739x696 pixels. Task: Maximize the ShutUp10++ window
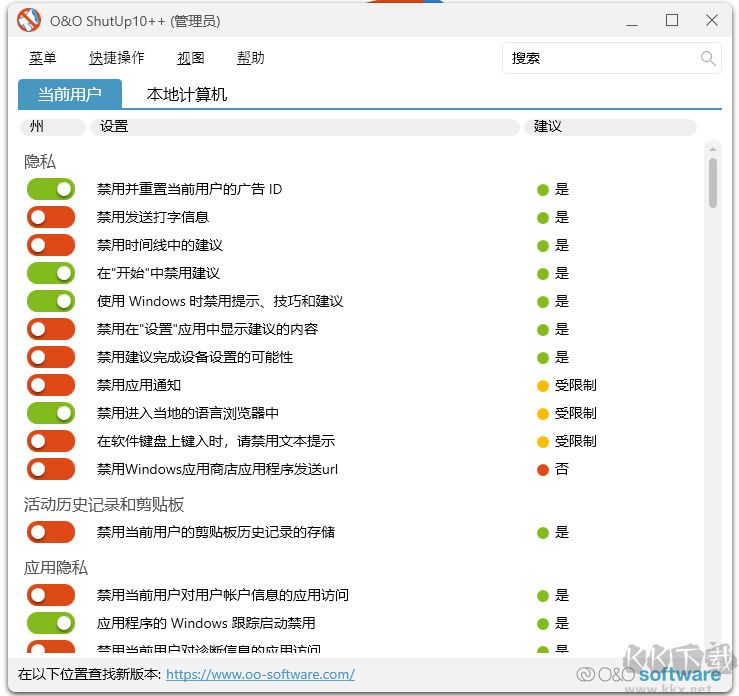click(672, 20)
